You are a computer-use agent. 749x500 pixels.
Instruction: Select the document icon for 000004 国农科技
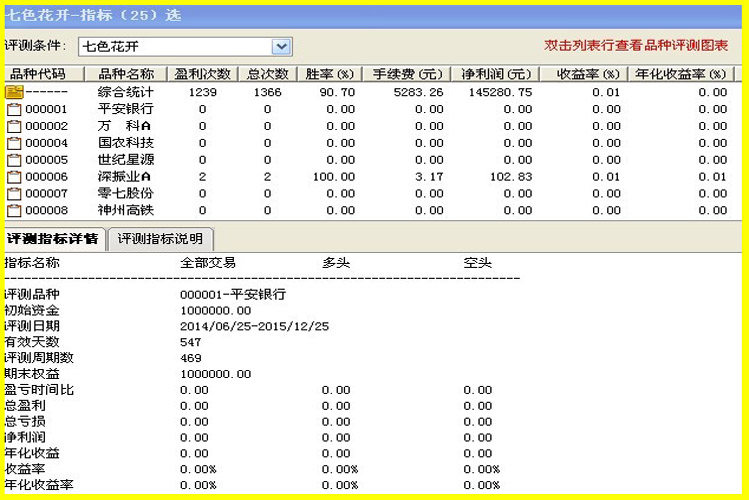click(14, 143)
